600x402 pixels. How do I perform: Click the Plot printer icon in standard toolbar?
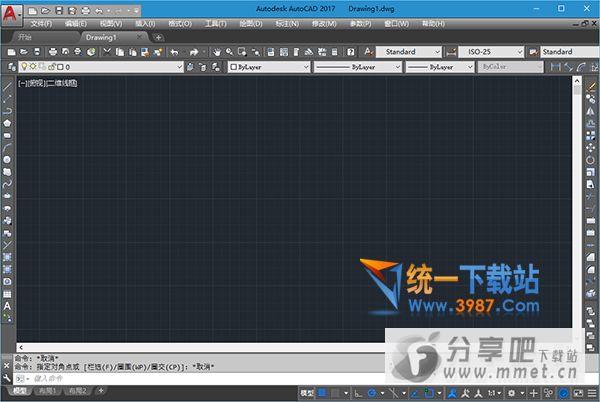53,52
